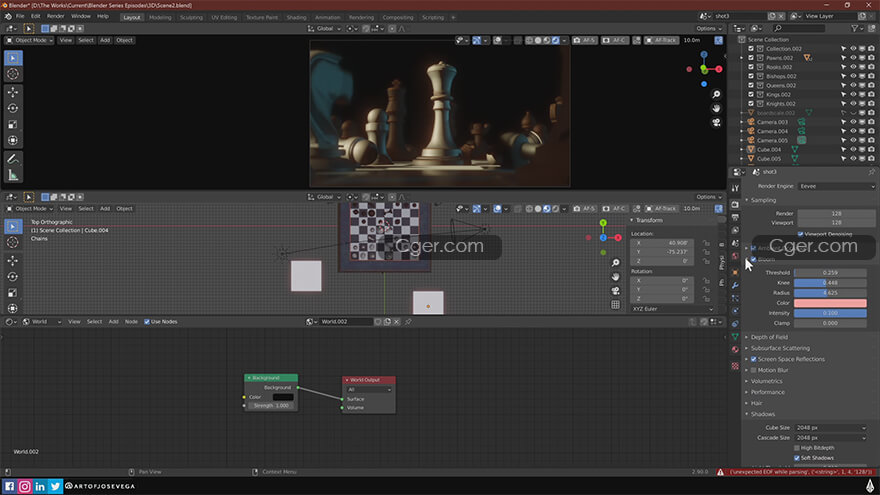Select the Move tool in the upper viewport
The height and width of the screenshot is (495, 880).
click(x=13, y=92)
